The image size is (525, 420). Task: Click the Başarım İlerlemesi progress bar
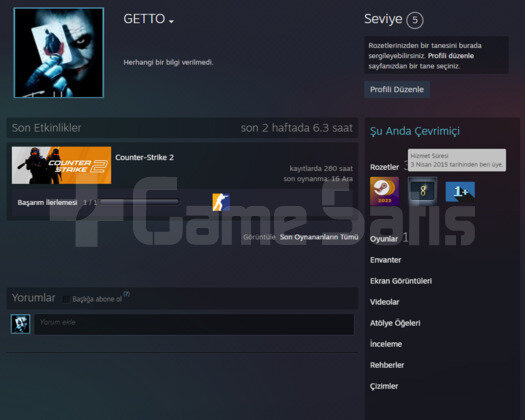coord(139,202)
